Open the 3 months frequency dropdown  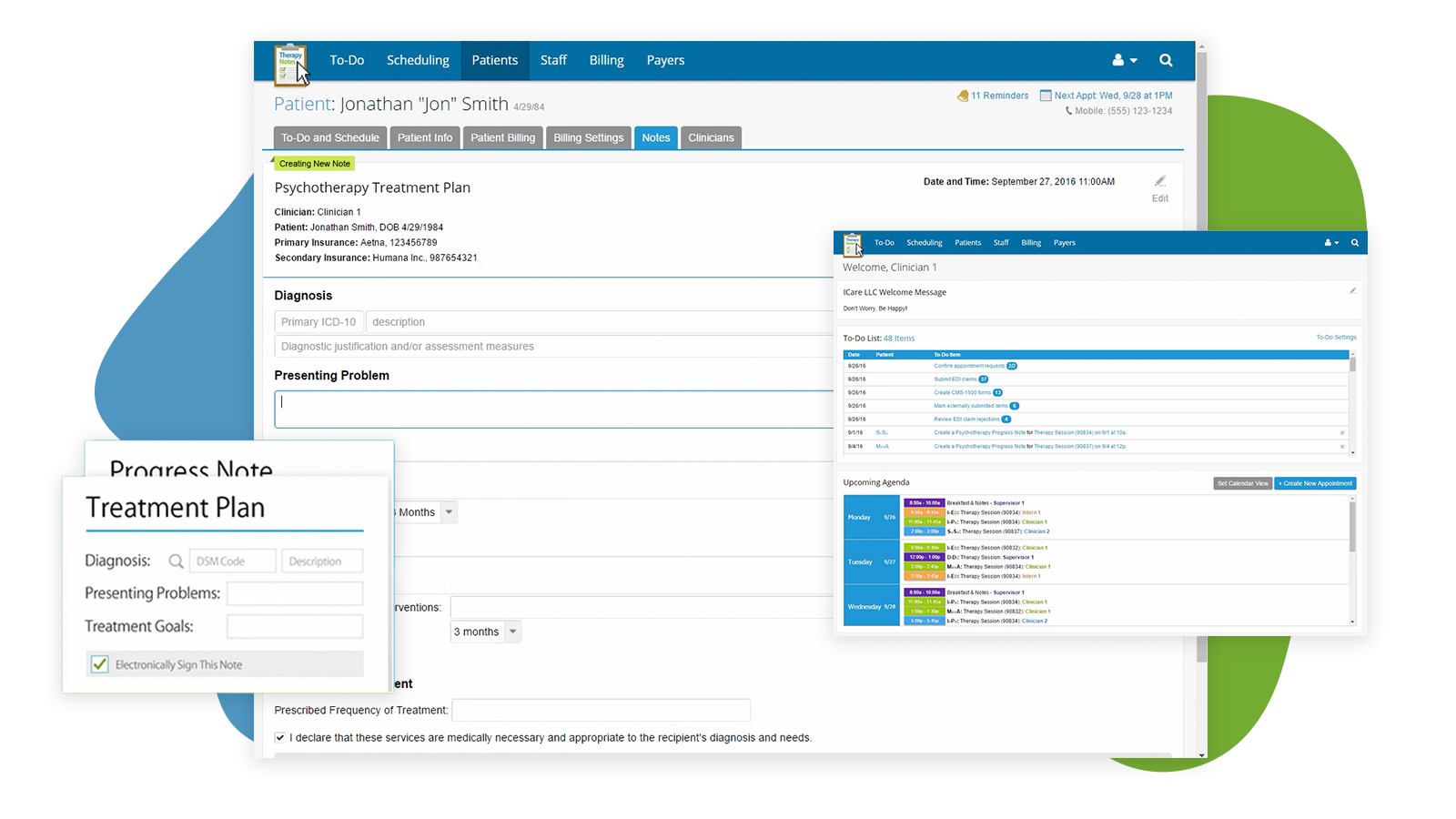pyautogui.click(x=512, y=631)
